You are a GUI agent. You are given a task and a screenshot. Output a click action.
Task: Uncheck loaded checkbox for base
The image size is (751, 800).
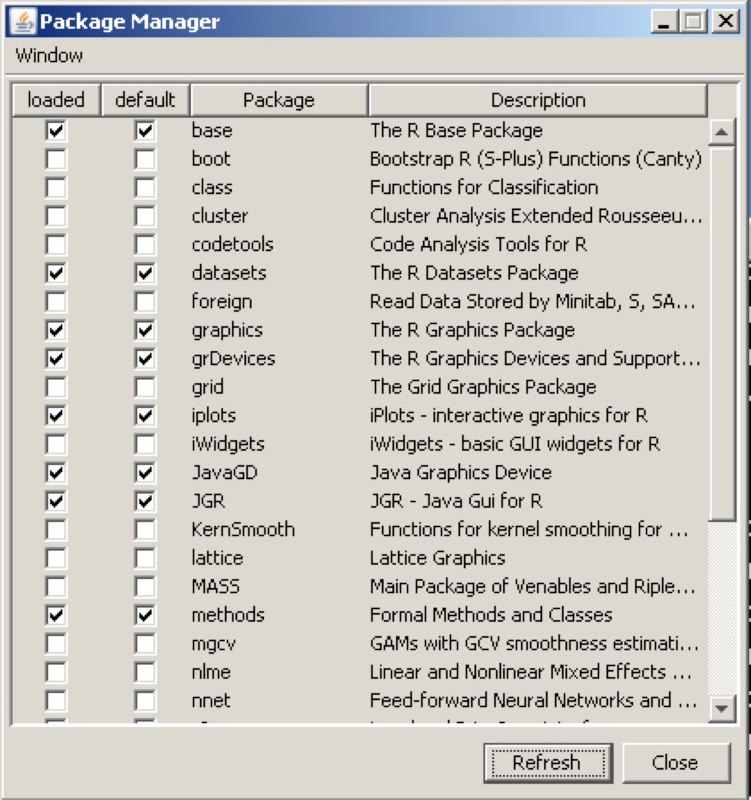[56, 131]
